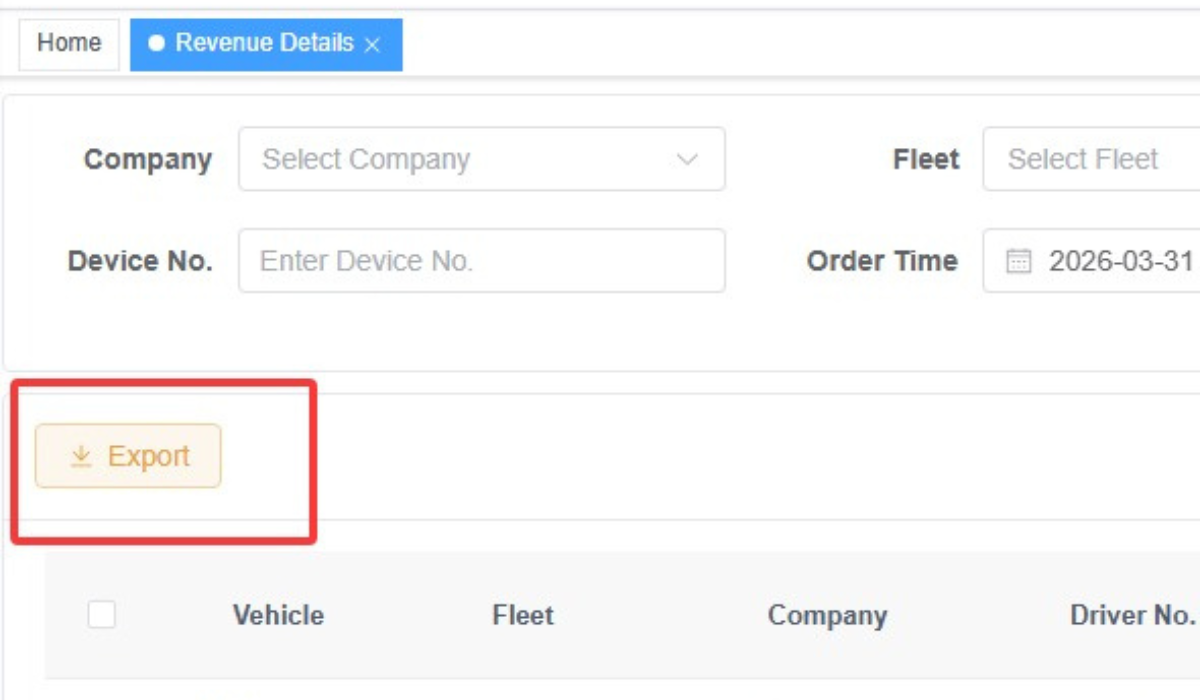This screenshot has height=700, width=1200.
Task: Close the Revenue Details tab
Action: [x=372, y=45]
